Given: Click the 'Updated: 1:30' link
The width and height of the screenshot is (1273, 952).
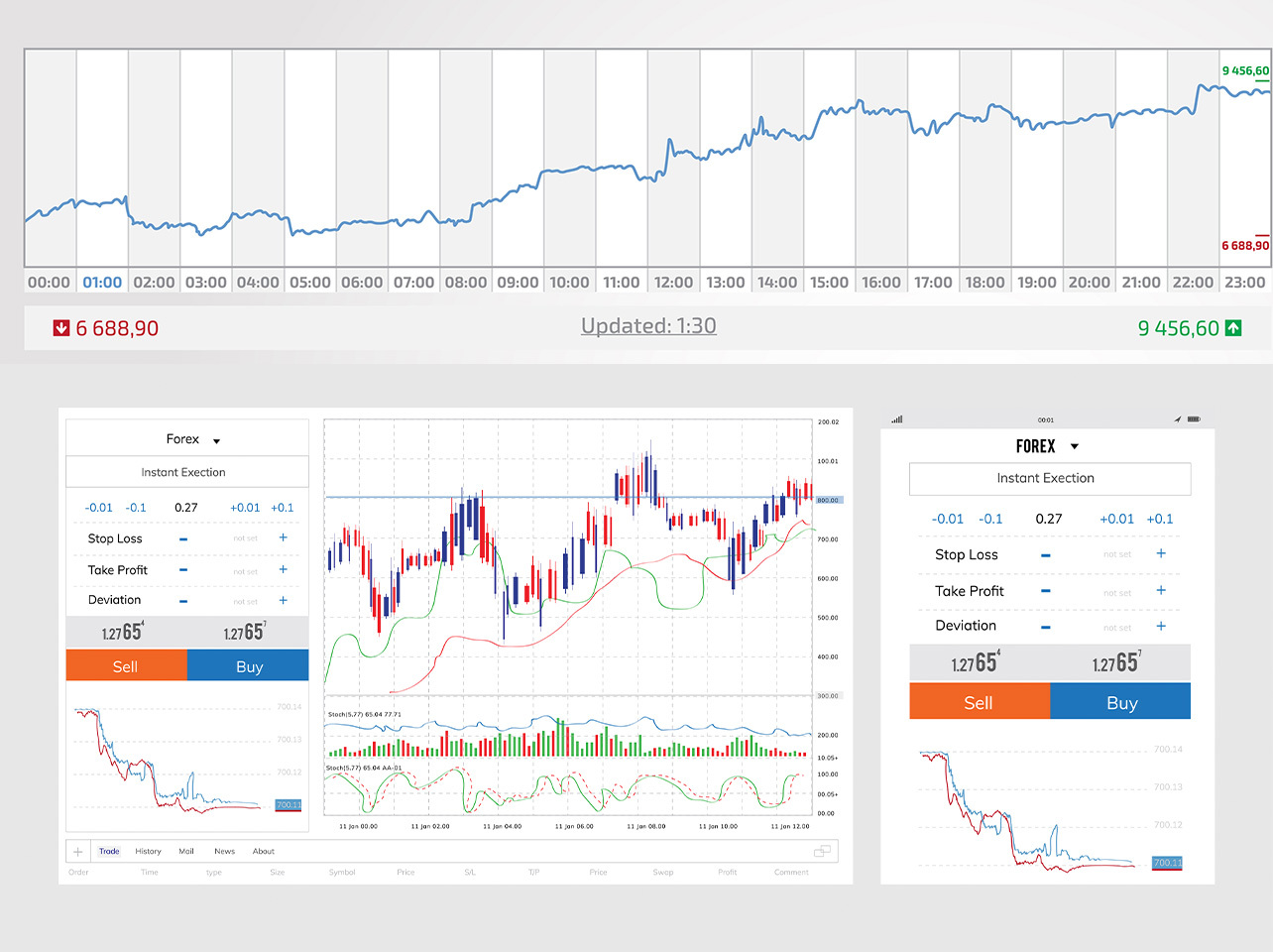Looking at the screenshot, I should pos(648,326).
